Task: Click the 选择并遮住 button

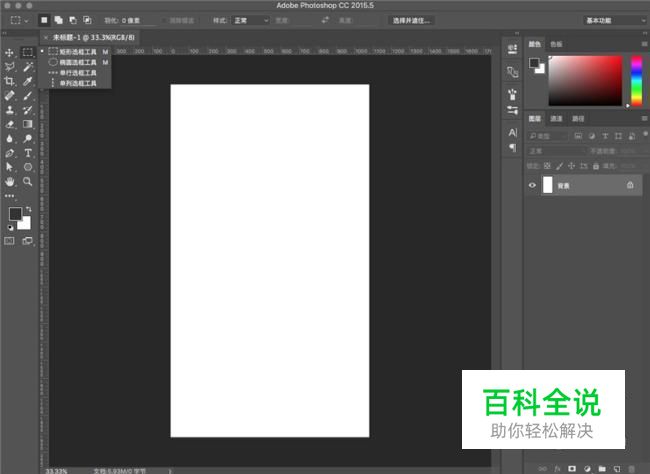Action: (x=411, y=20)
